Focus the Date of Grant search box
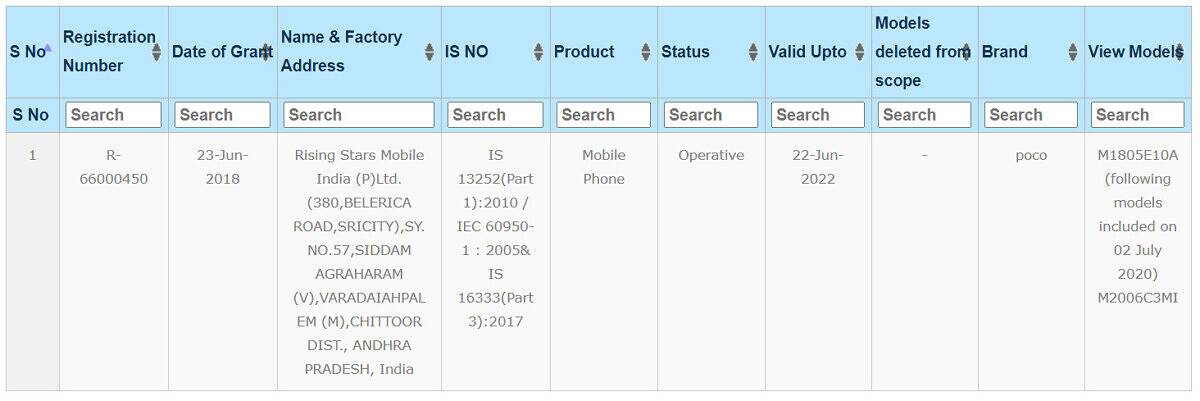Image resolution: width=1200 pixels, height=401 pixels. (x=223, y=115)
